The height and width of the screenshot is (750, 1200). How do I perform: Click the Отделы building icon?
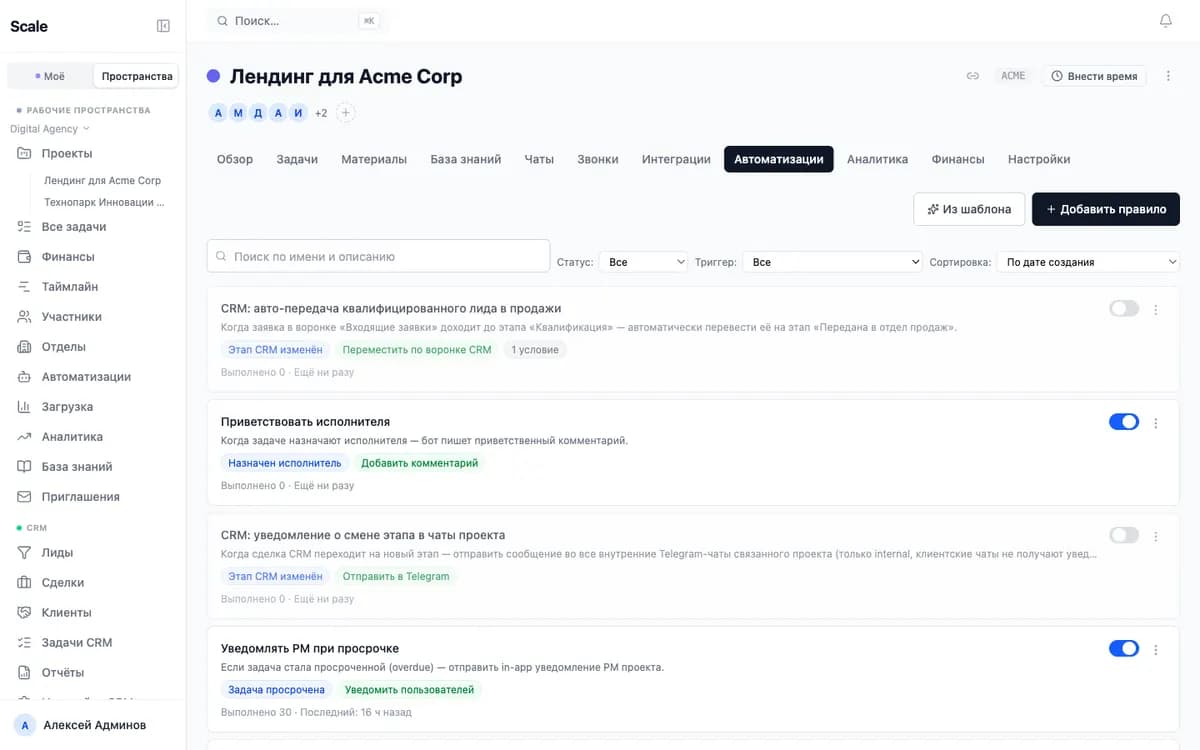click(24, 347)
